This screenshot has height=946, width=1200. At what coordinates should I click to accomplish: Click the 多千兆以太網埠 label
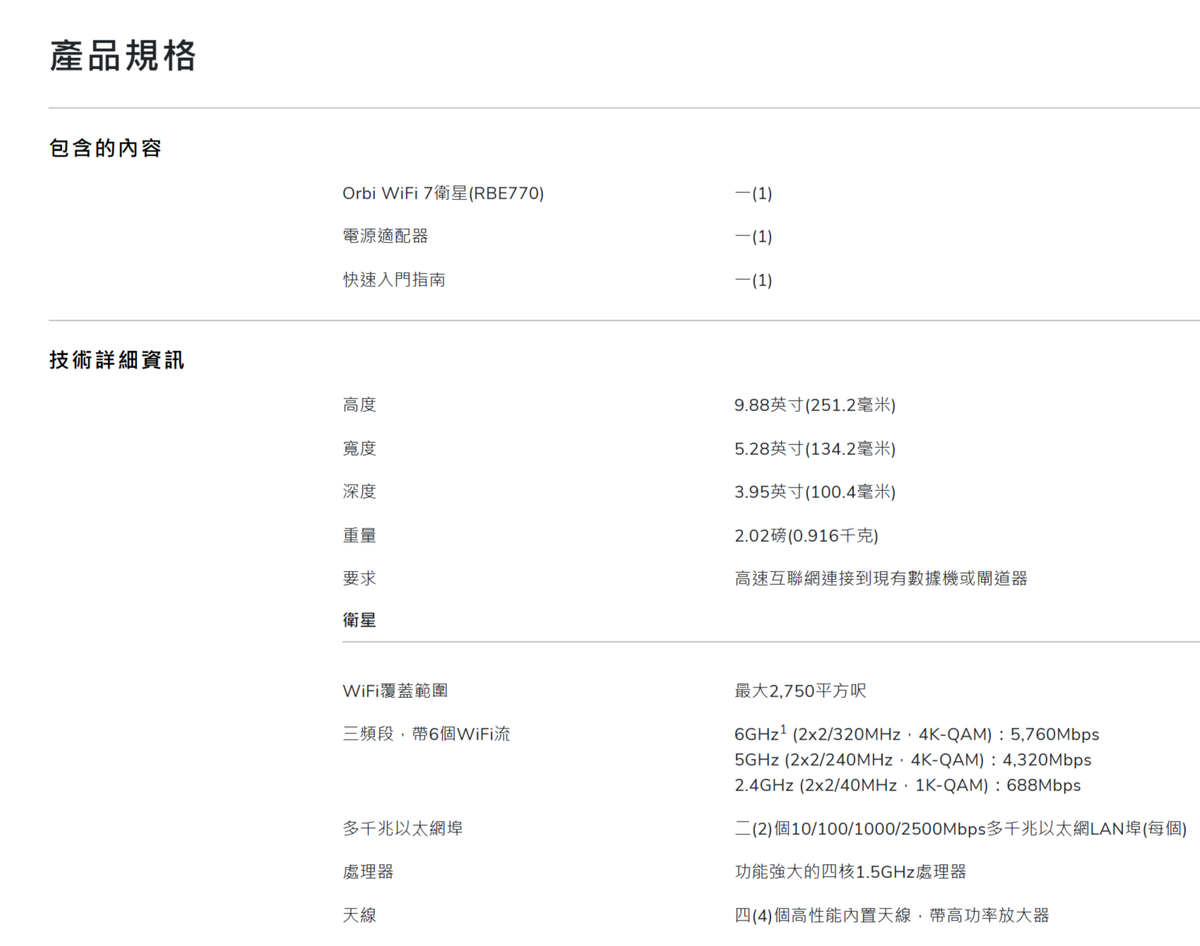tap(402, 828)
